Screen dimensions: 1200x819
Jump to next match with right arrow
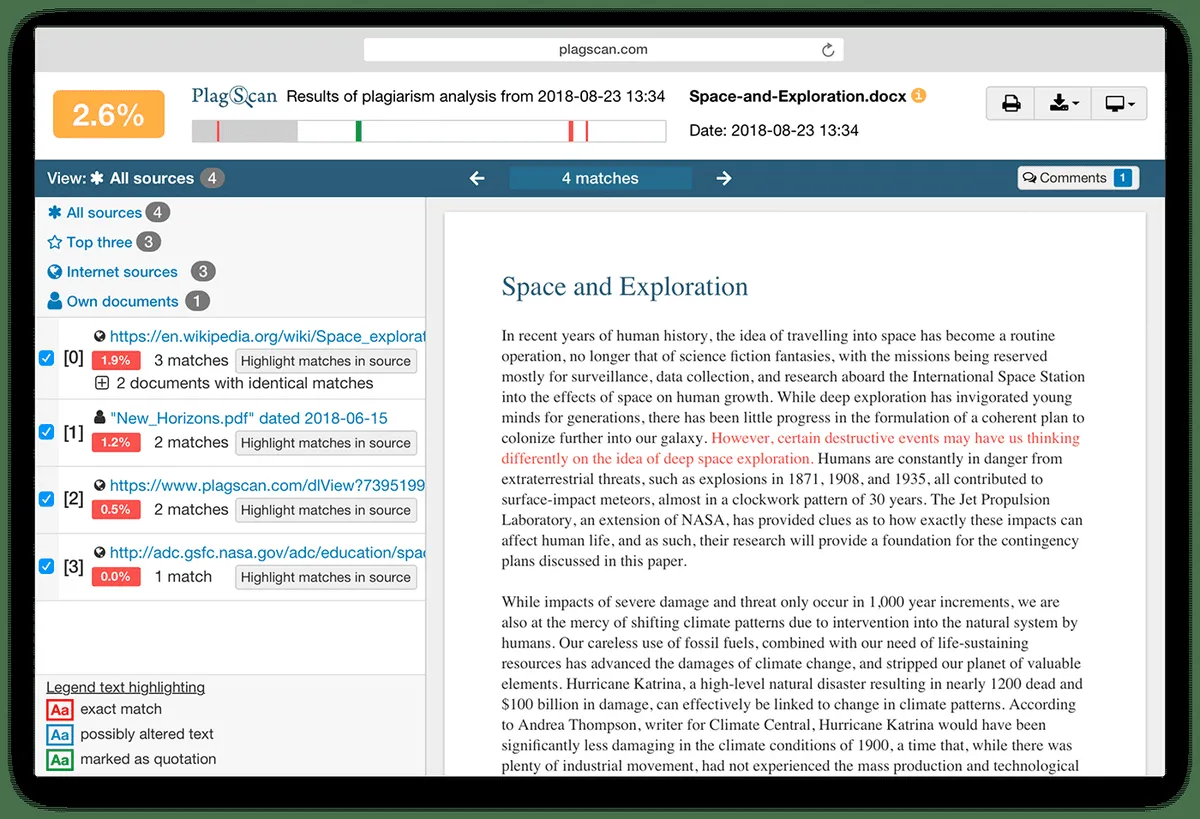coord(724,178)
